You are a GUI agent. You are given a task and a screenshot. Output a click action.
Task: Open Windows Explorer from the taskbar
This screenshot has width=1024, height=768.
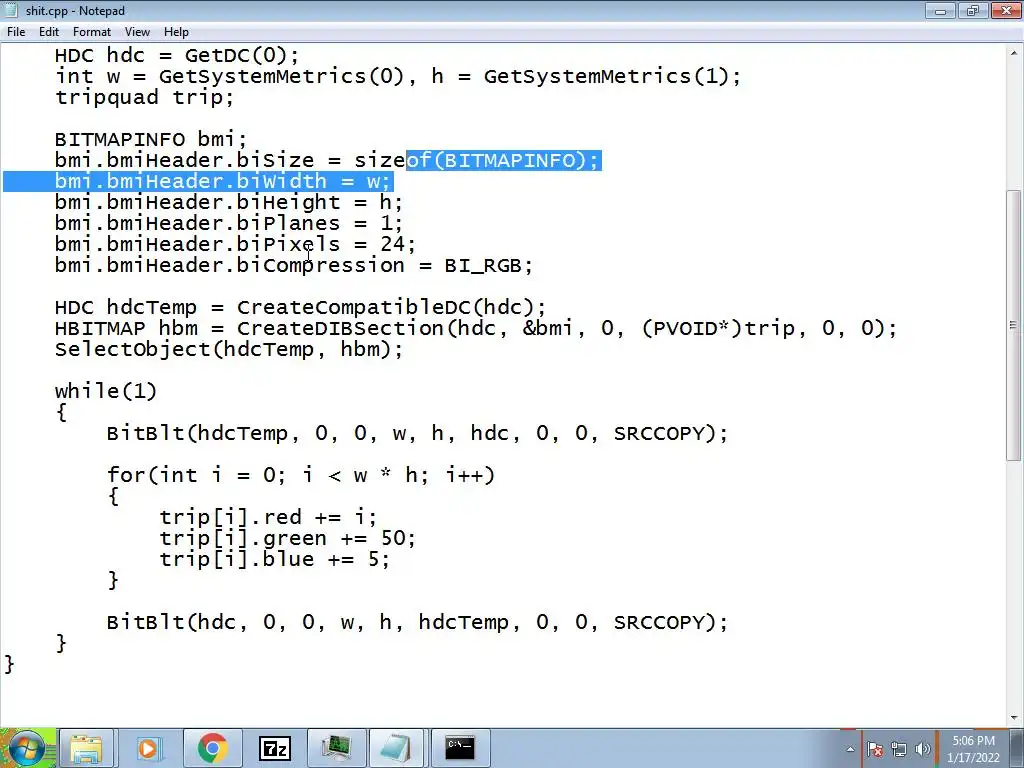coord(86,748)
